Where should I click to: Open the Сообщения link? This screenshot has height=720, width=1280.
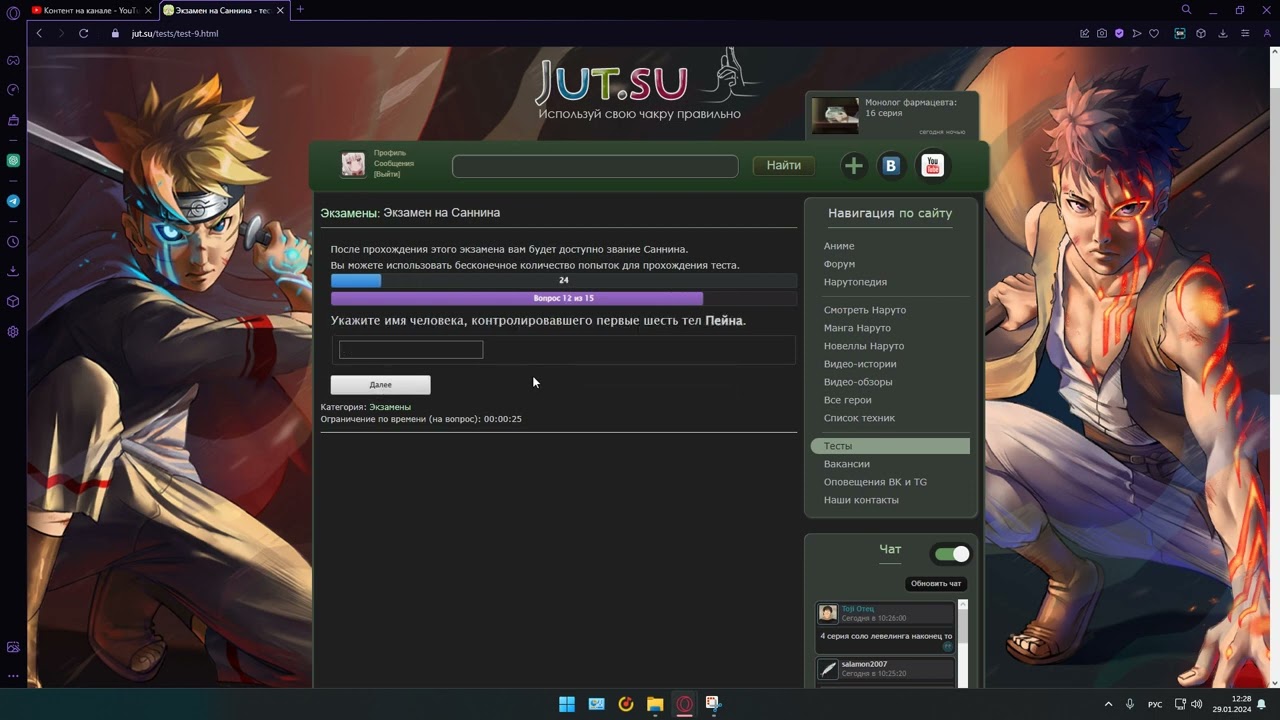click(394, 164)
